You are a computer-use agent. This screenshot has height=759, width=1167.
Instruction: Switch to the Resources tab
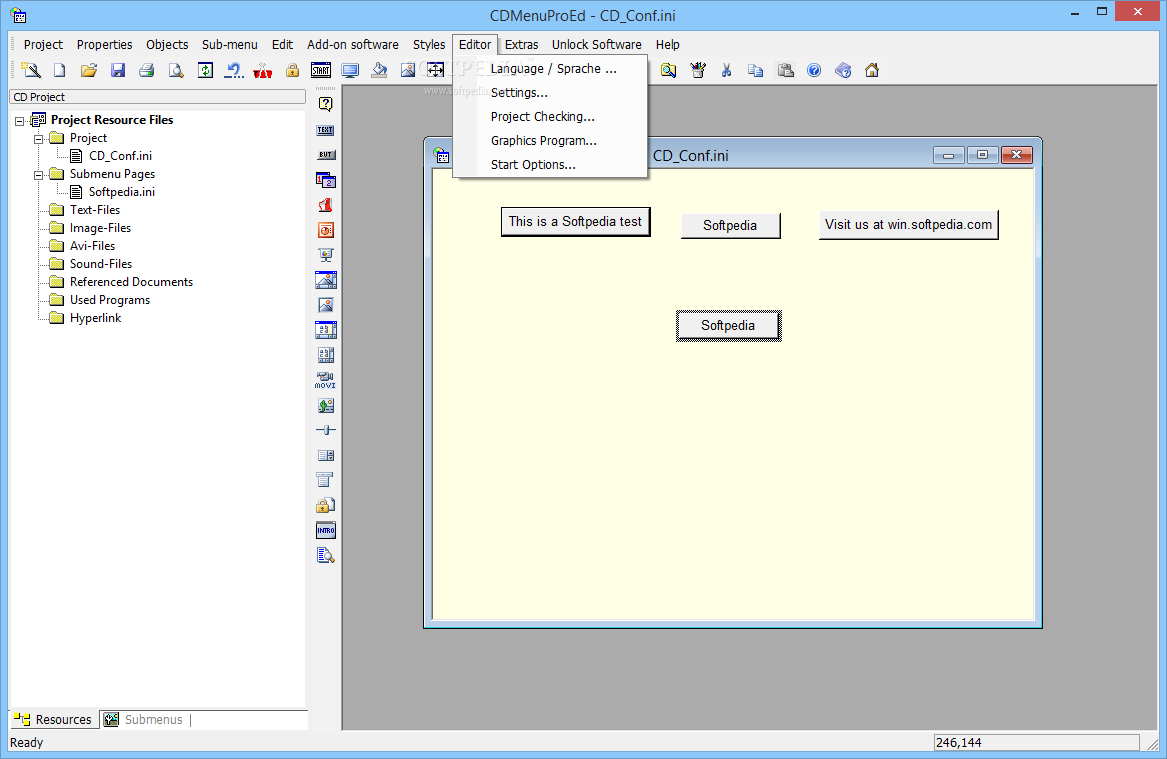point(54,720)
